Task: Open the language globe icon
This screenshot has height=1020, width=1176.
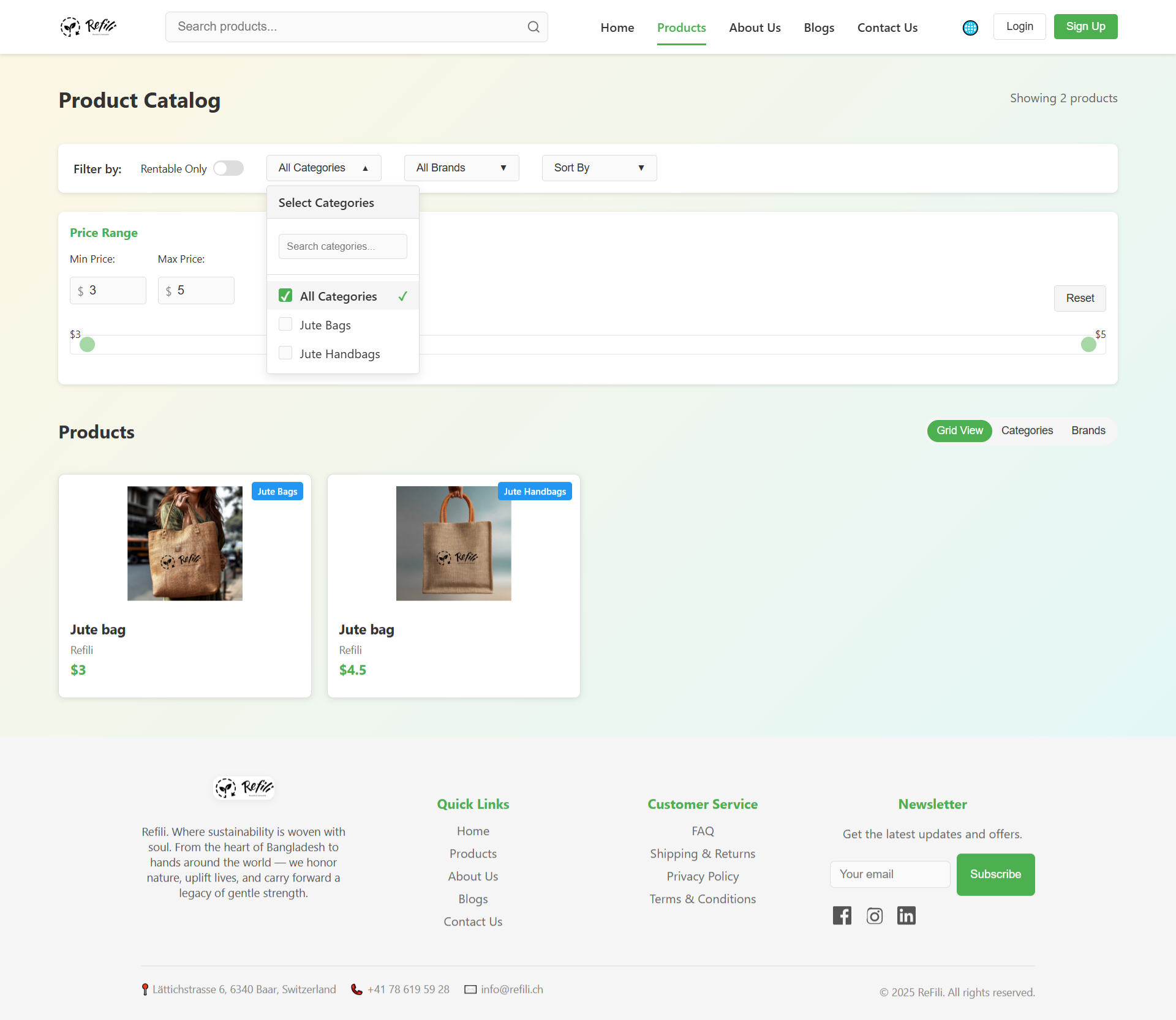Action: (x=970, y=28)
